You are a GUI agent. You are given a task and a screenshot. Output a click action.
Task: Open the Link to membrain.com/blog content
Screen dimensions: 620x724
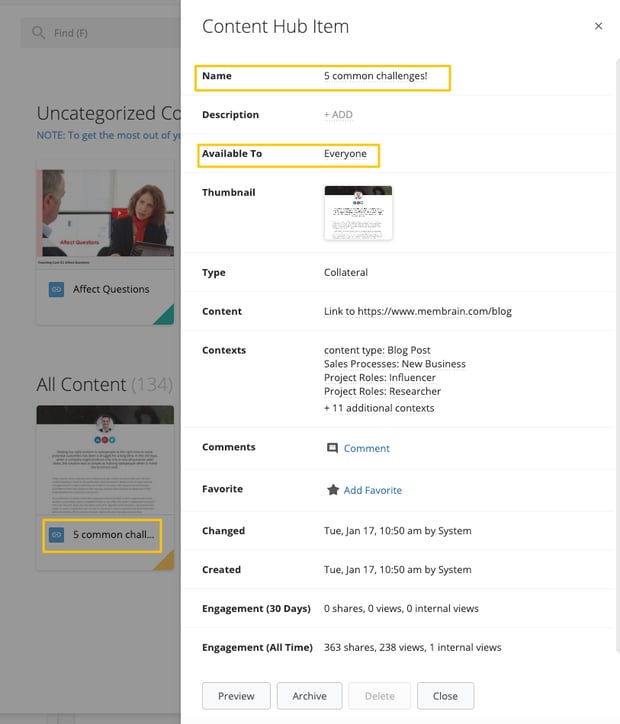pyautogui.click(x=417, y=311)
